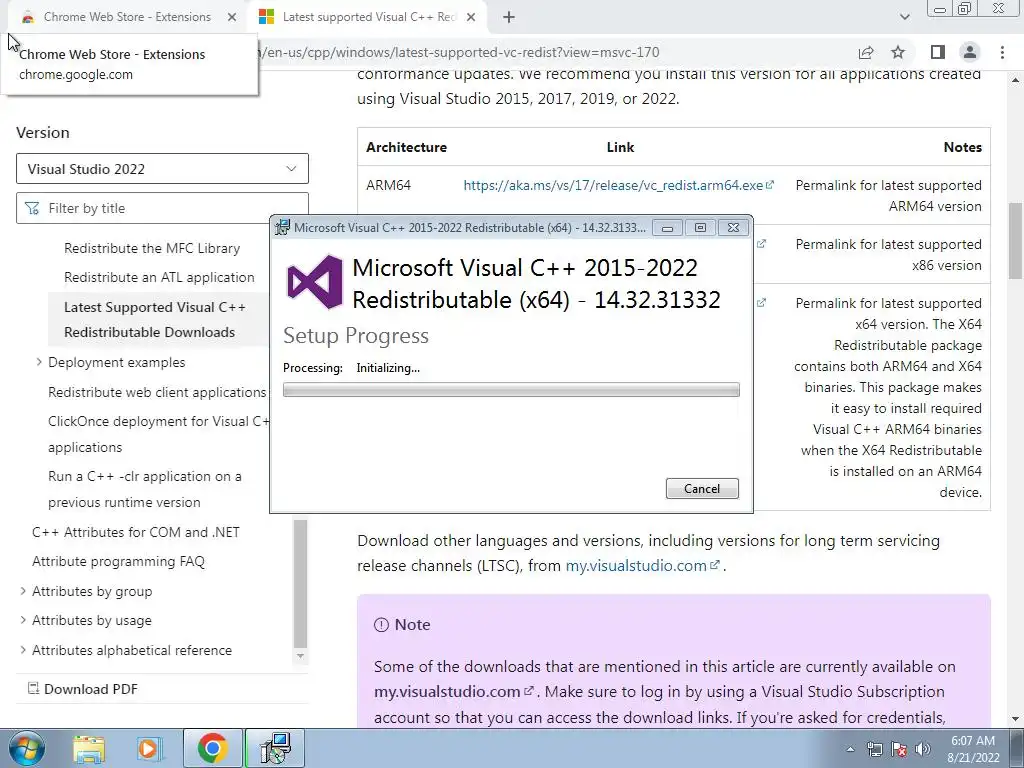
Task: Open the tab search dropdown
Action: 904,17
